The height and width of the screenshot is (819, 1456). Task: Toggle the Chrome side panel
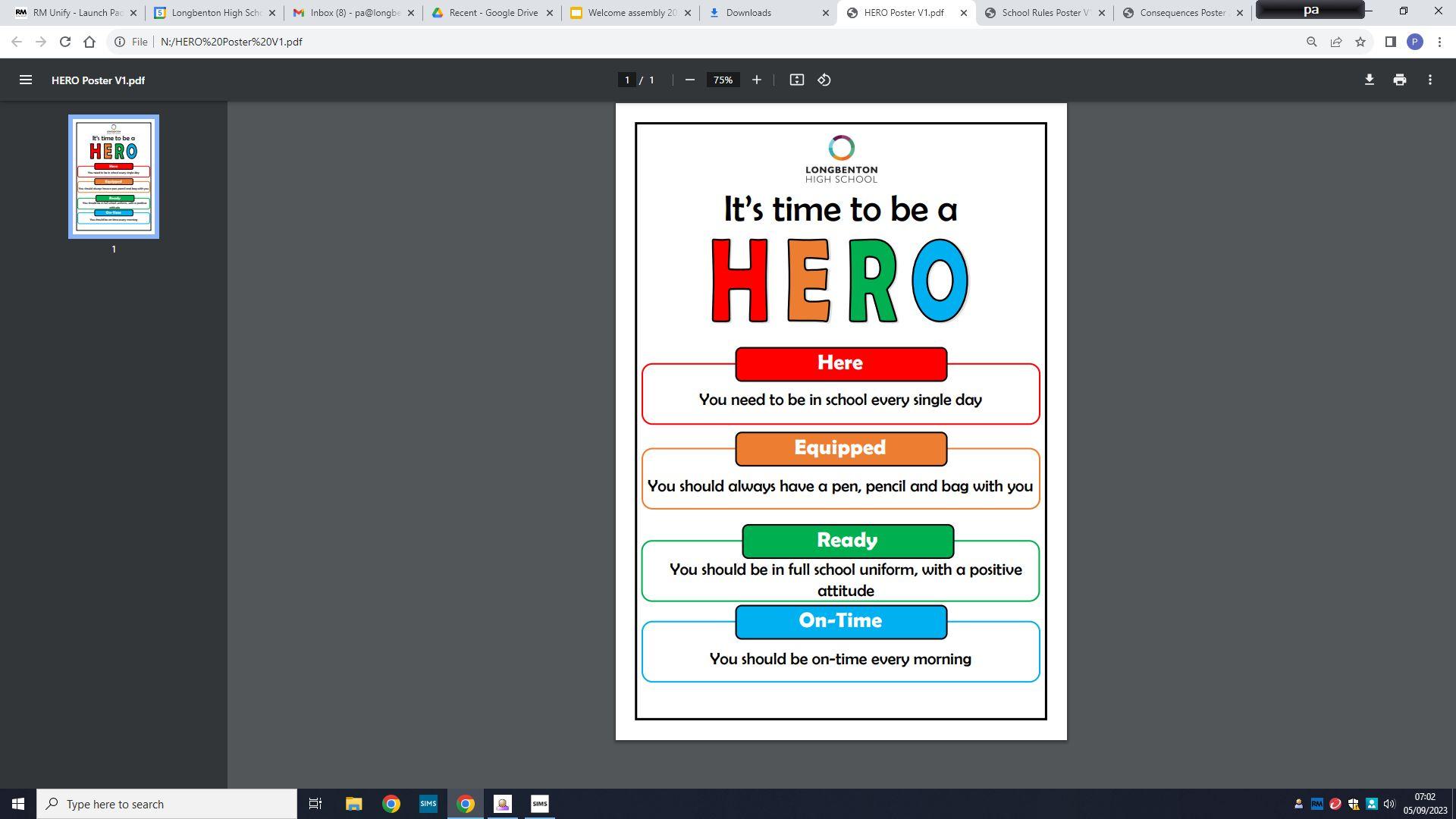pos(1390,42)
